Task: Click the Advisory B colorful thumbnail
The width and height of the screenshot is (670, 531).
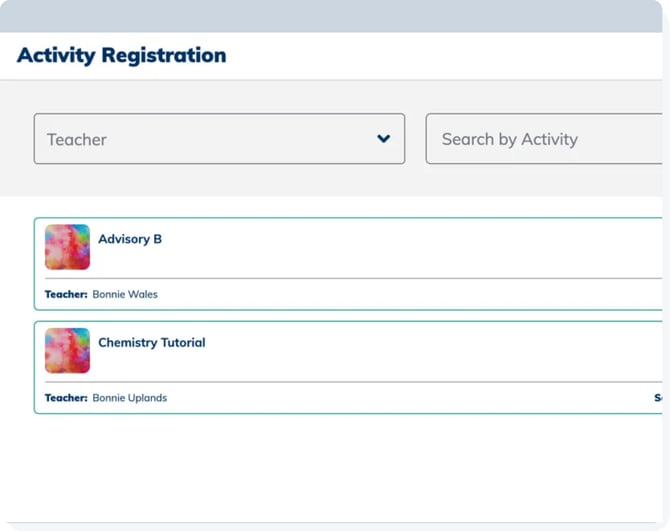Action: tap(67, 247)
